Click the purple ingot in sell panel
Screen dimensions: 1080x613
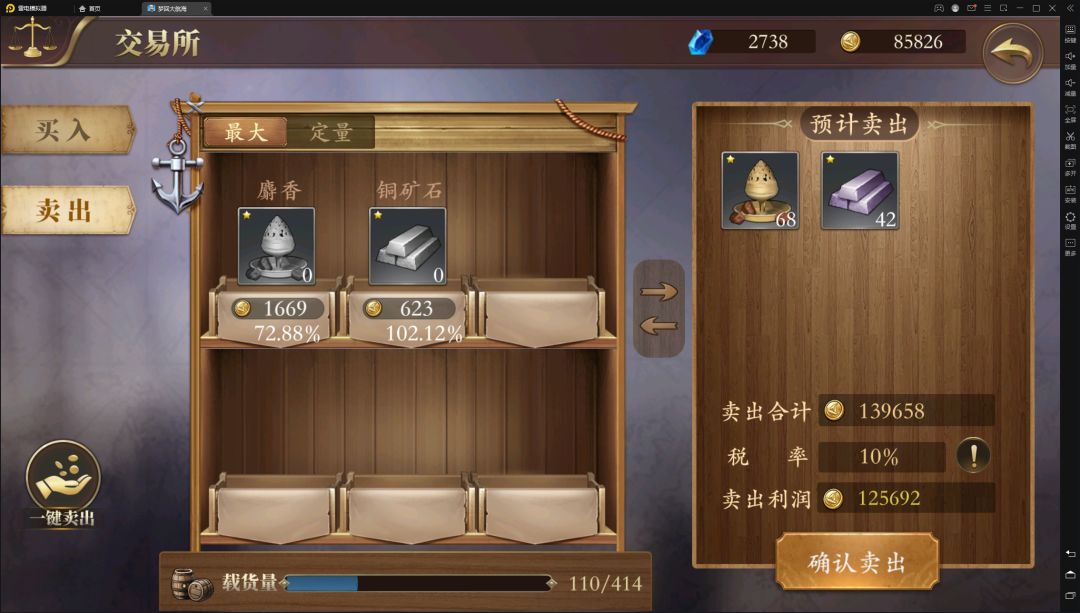click(860, 191)
